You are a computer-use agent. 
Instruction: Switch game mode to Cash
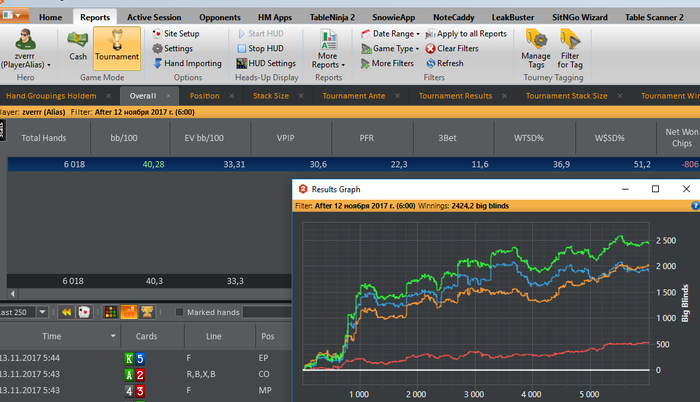click(x=78, y=47)
